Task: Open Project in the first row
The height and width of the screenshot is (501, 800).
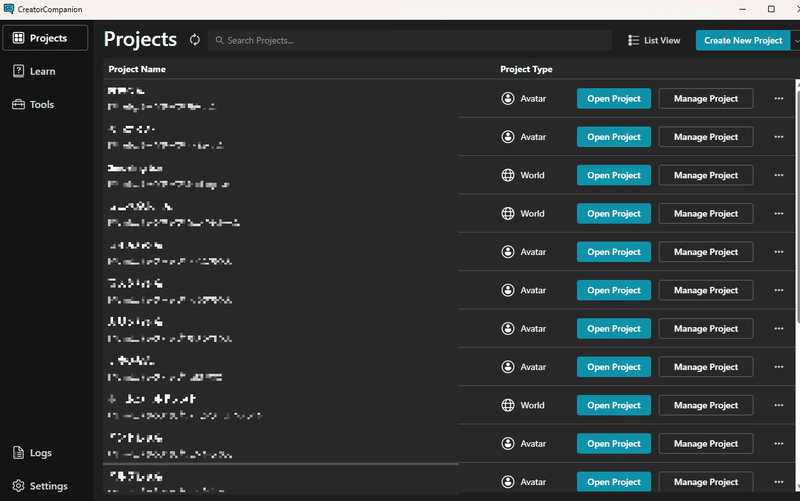Action: [x=614, y=98]
